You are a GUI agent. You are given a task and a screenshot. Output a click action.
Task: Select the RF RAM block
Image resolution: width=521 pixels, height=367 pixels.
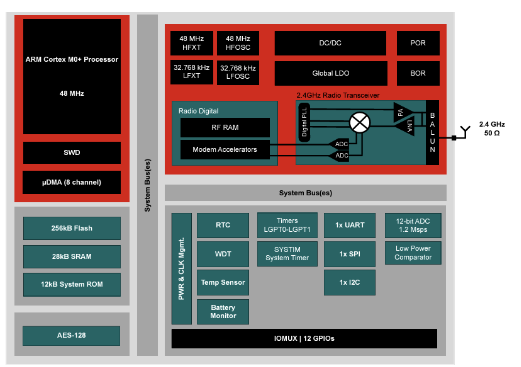click(x=225, y=128)
